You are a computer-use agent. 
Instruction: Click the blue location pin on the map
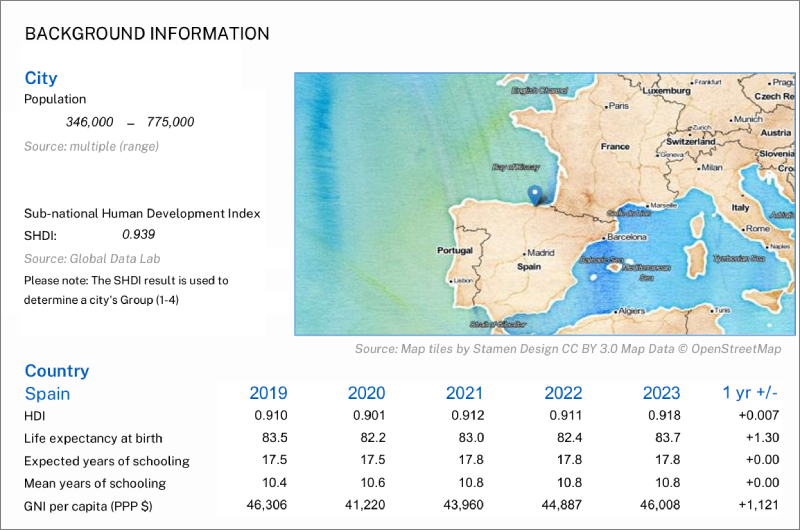535,195
